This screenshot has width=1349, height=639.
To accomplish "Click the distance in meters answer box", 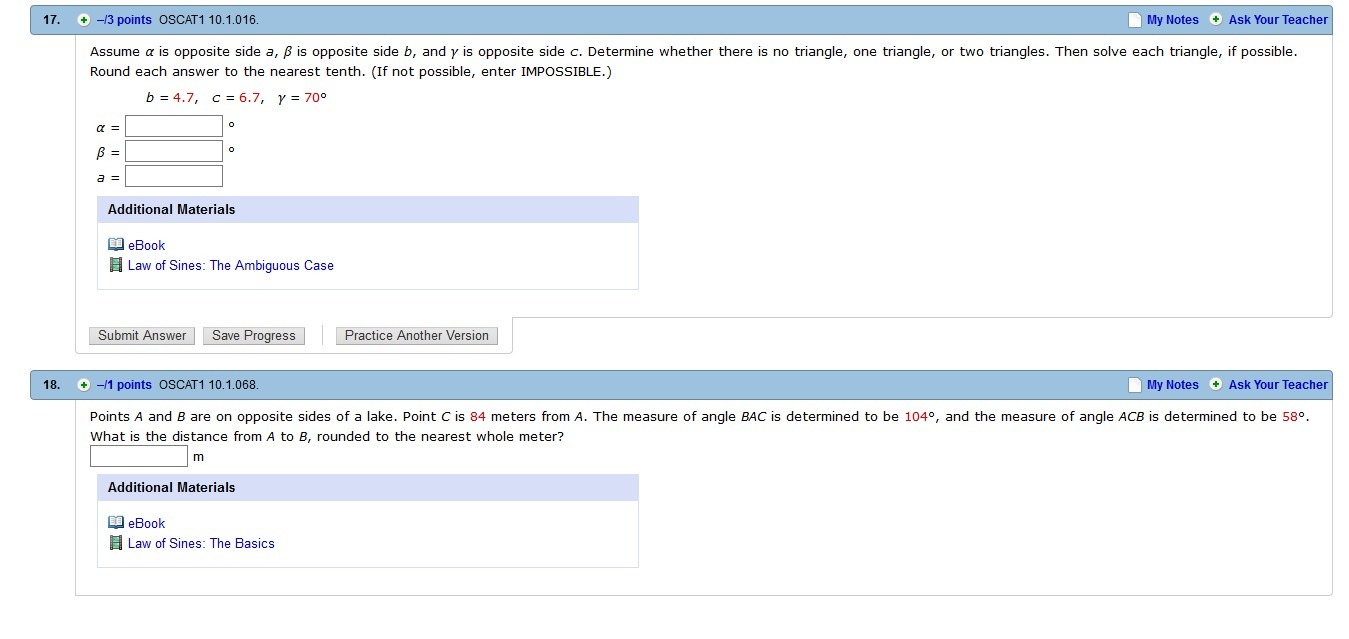I will coord(139,456).
